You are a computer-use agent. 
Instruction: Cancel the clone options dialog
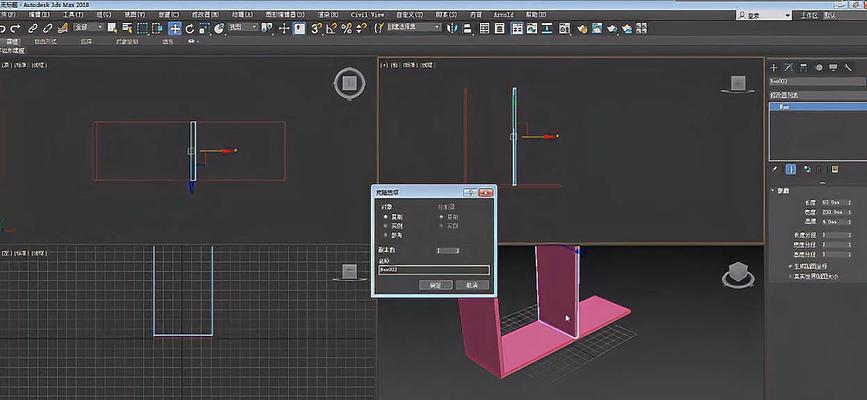tap(472, 285)
